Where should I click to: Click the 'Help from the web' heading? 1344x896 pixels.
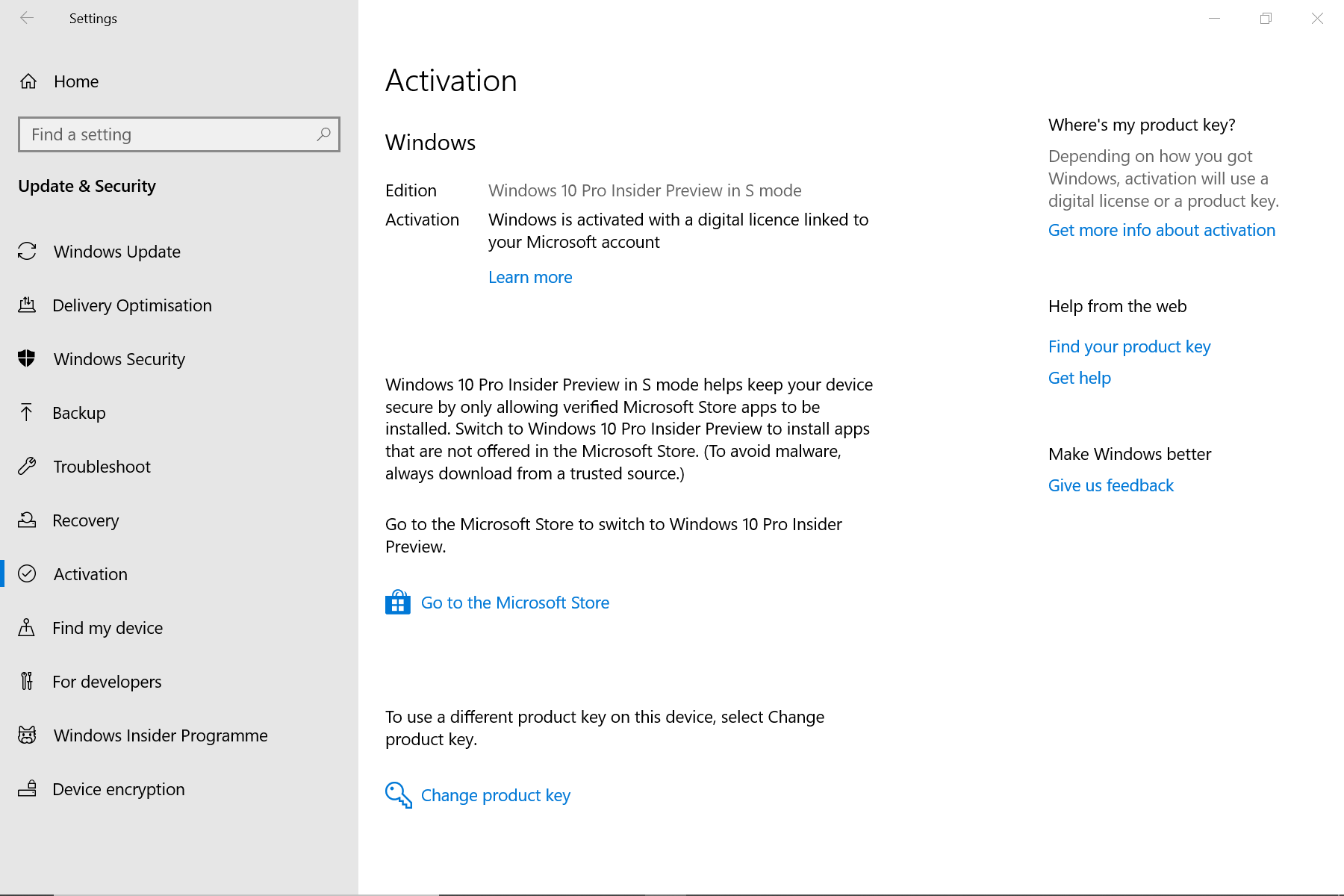1118,306
